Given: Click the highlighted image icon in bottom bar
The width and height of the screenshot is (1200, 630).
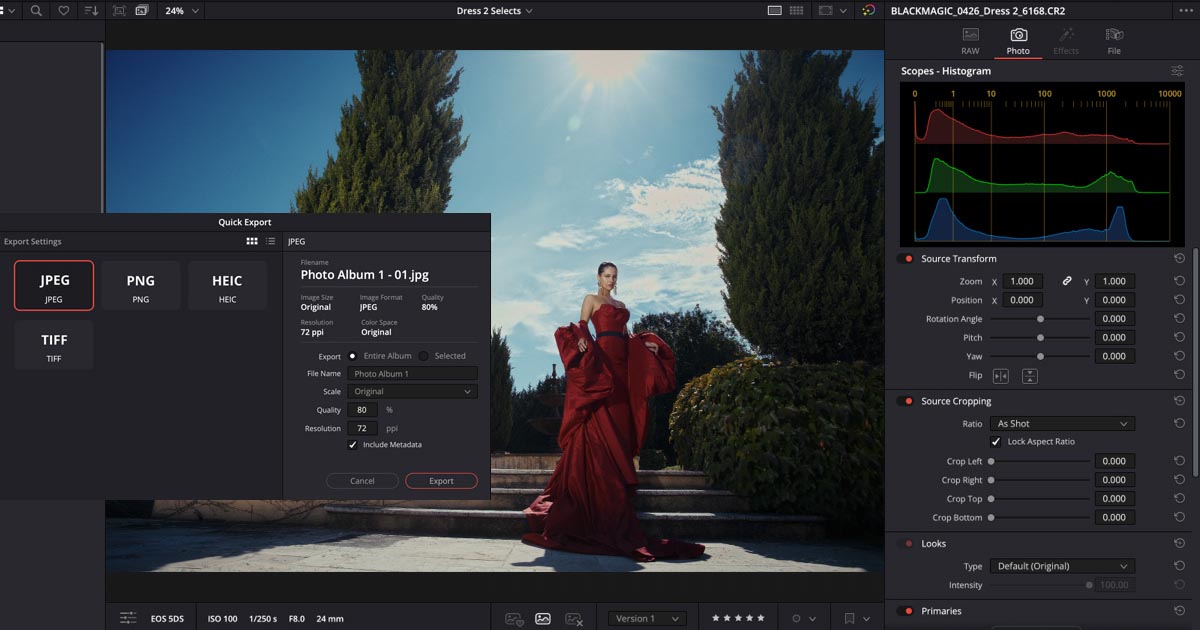Looking at the screenshot, I should (x=543, y=619).
